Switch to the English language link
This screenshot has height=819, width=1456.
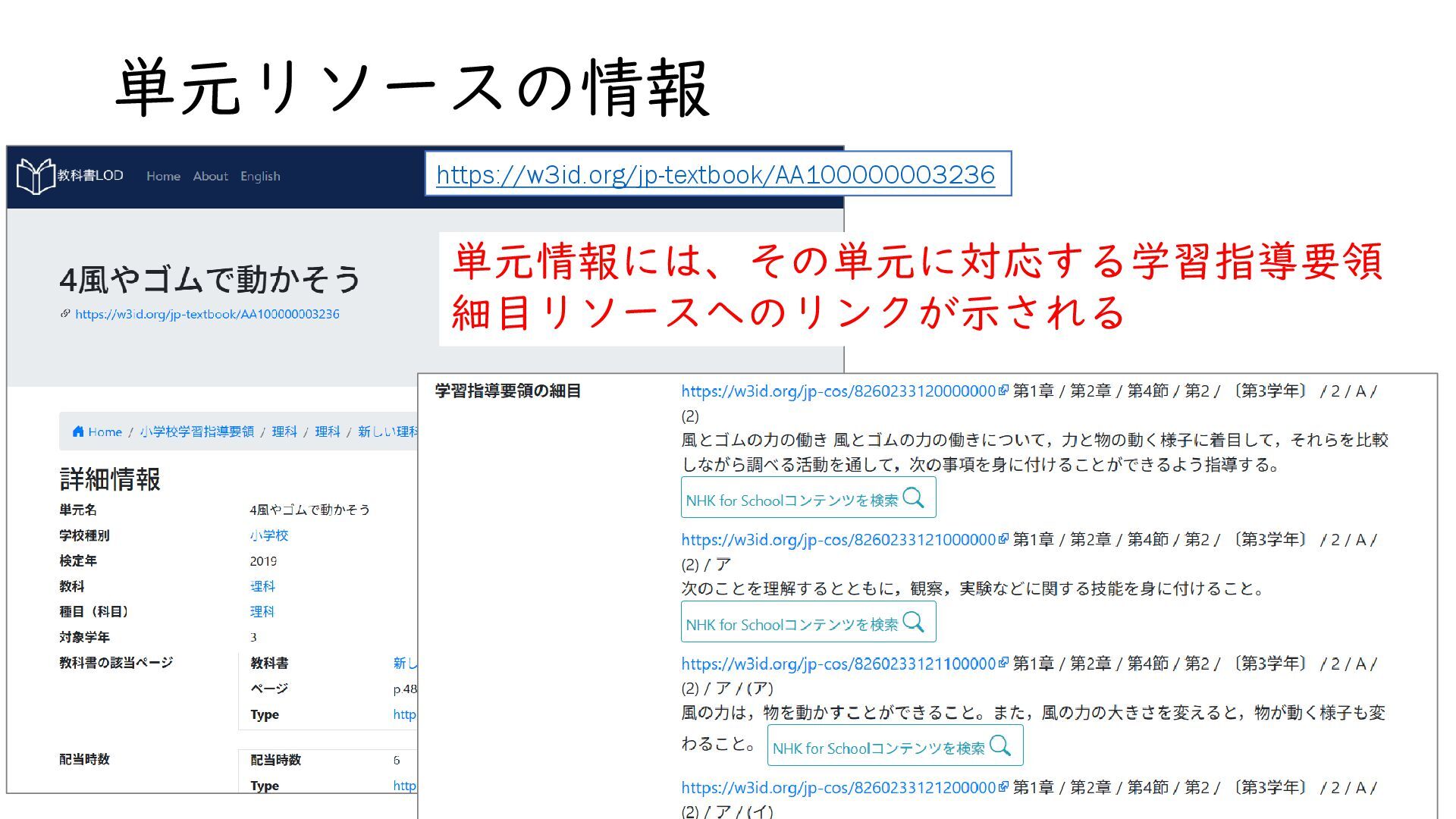260,176
